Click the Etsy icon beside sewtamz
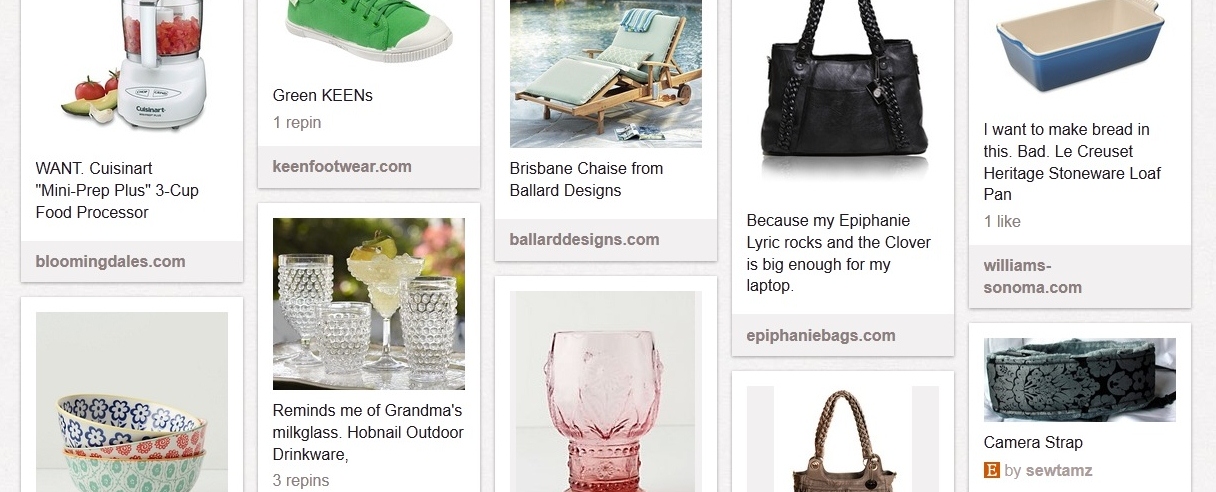The image size is (1216, 492). coord(992,470)
